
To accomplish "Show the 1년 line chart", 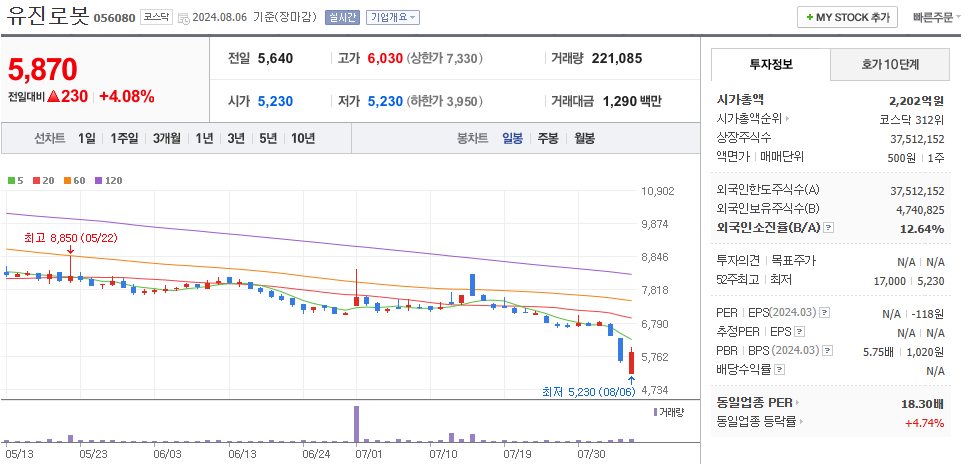I will point(204,138).
